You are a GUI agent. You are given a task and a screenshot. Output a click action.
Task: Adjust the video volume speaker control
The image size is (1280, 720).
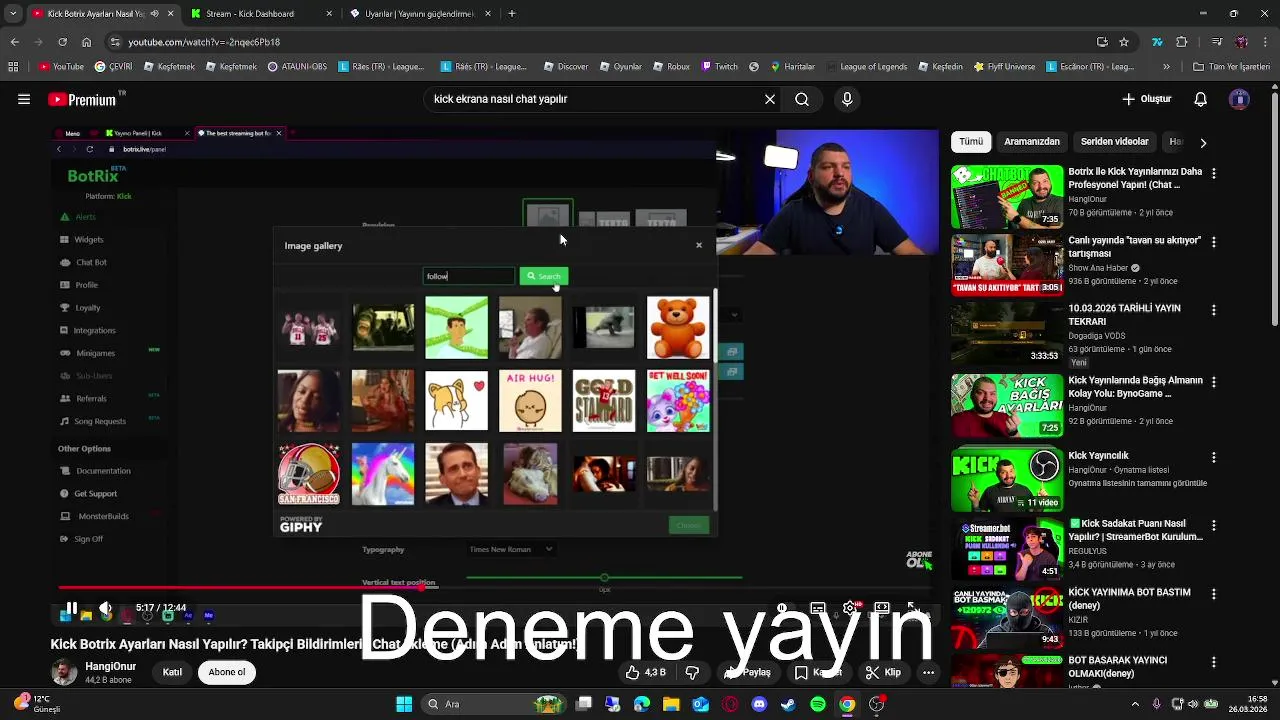click(105, 608)
